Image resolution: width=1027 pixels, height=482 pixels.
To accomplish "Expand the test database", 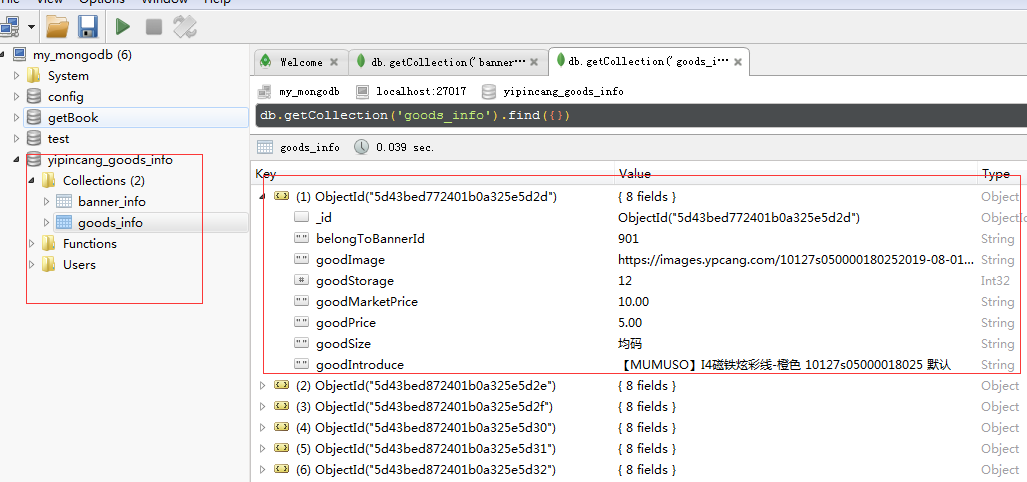I will pyautogui.click(x=17, y=139).
